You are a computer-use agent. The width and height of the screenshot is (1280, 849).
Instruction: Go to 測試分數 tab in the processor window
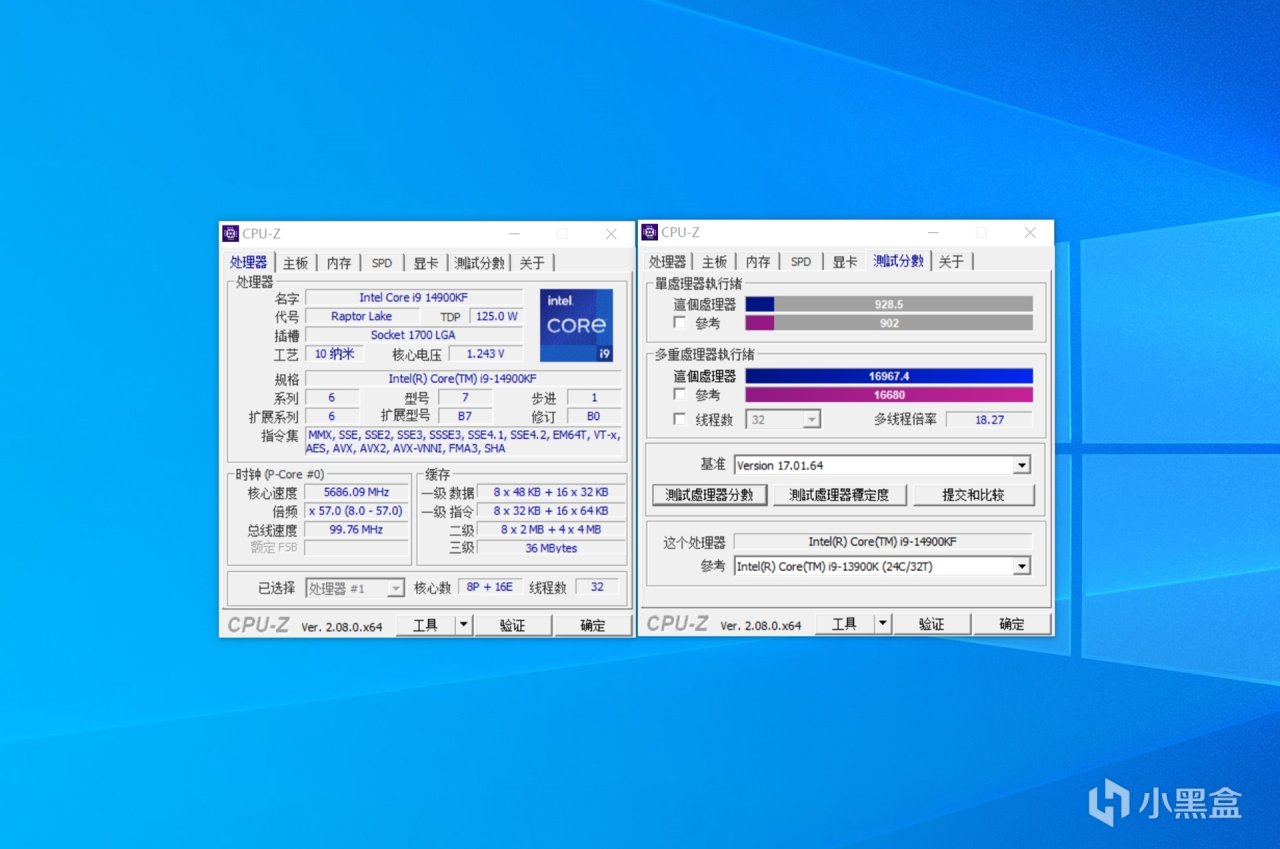pyautogui.click(x=480, y=263)
